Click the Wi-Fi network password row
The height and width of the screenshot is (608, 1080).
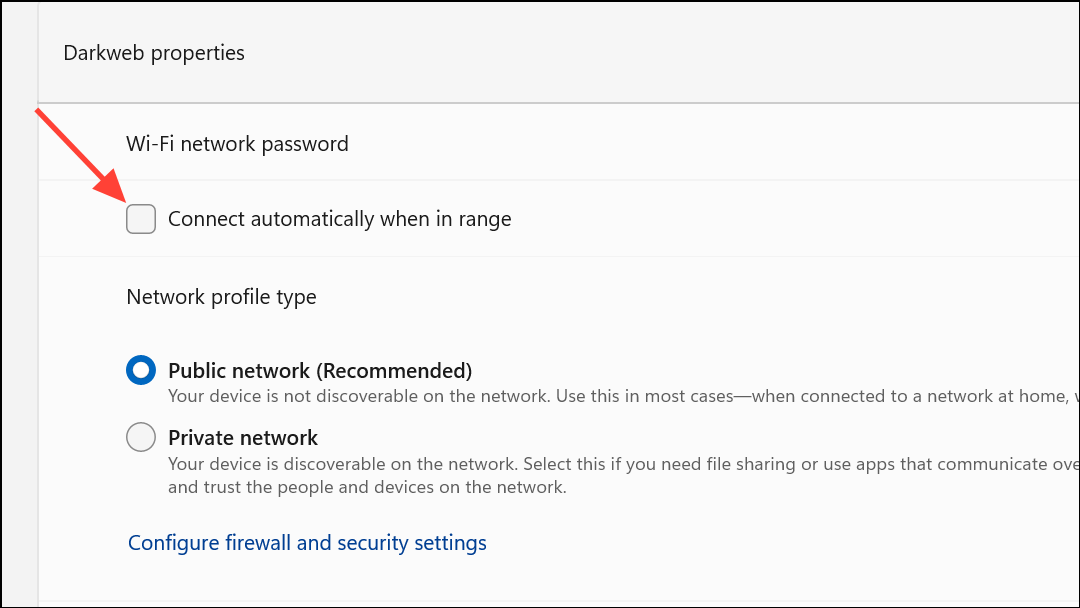click(237, 144)
